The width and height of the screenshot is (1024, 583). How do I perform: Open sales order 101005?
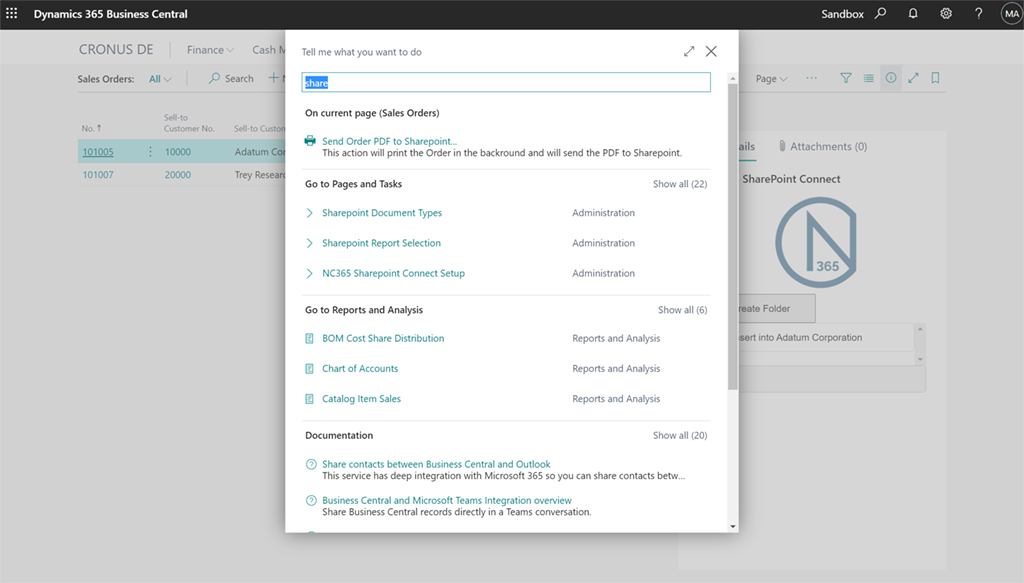98,152
